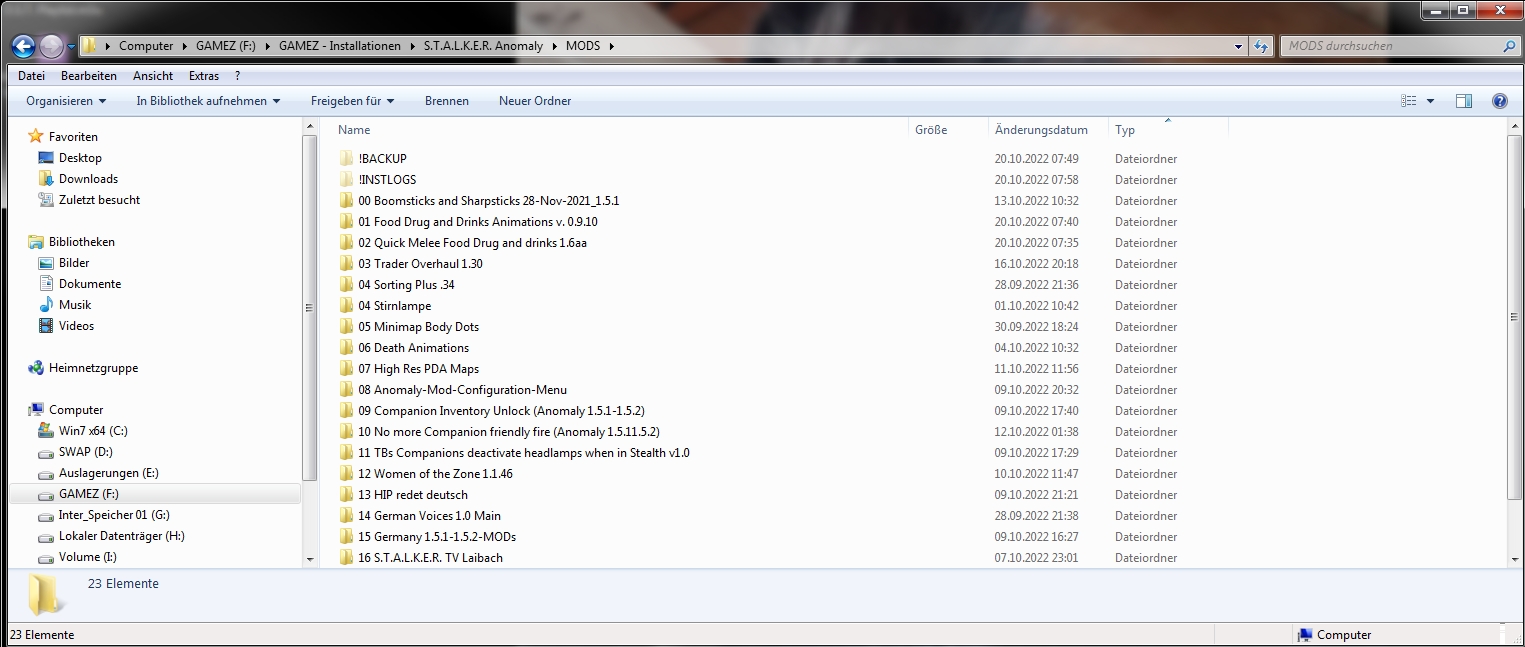Image resolution: width=1525 pixels, height=647 pixels.
Task: Click the Forward navigation arrow button
Action: click(51, 46)
